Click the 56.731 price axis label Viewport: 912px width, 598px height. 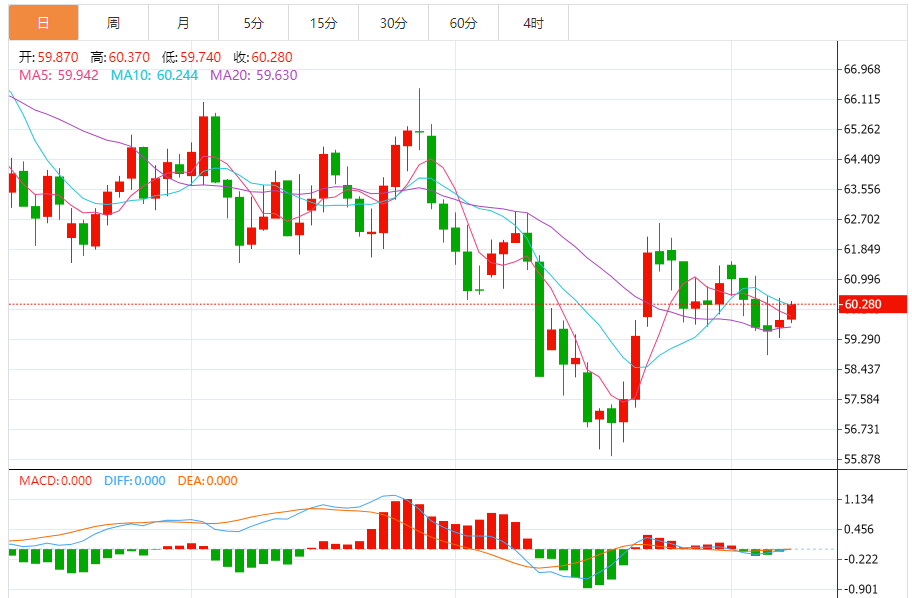862,429
